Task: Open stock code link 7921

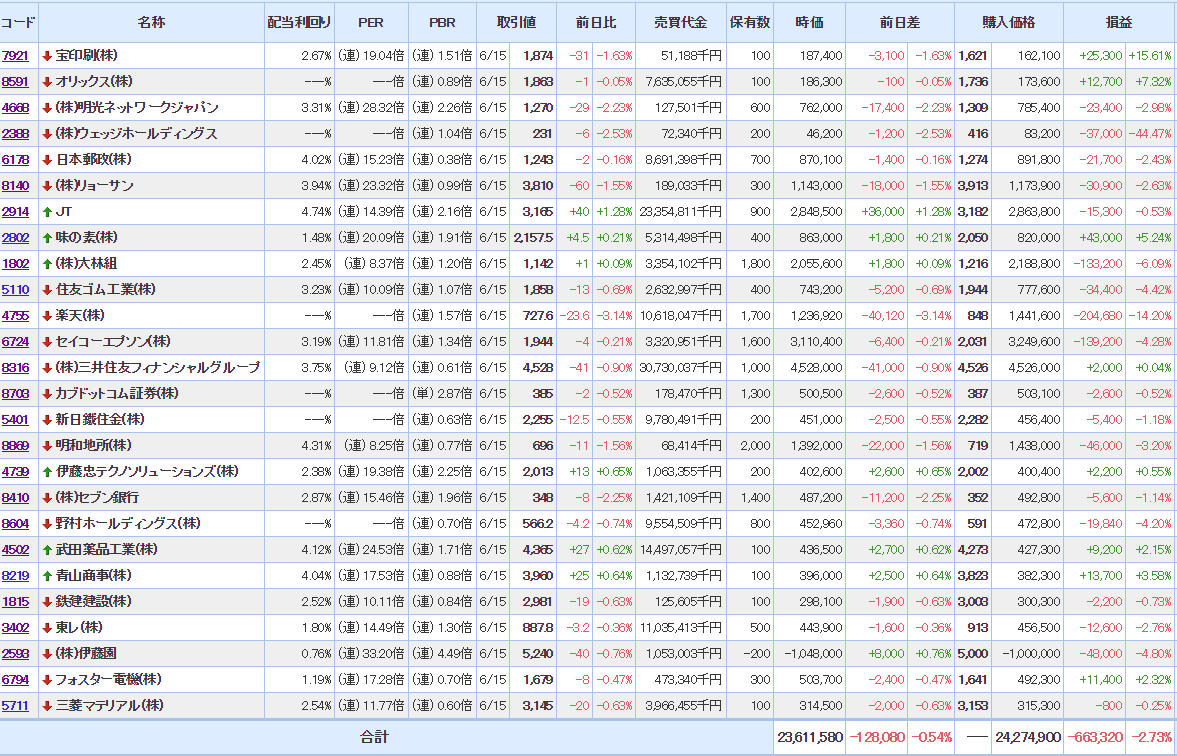Action: pos(16,56)
